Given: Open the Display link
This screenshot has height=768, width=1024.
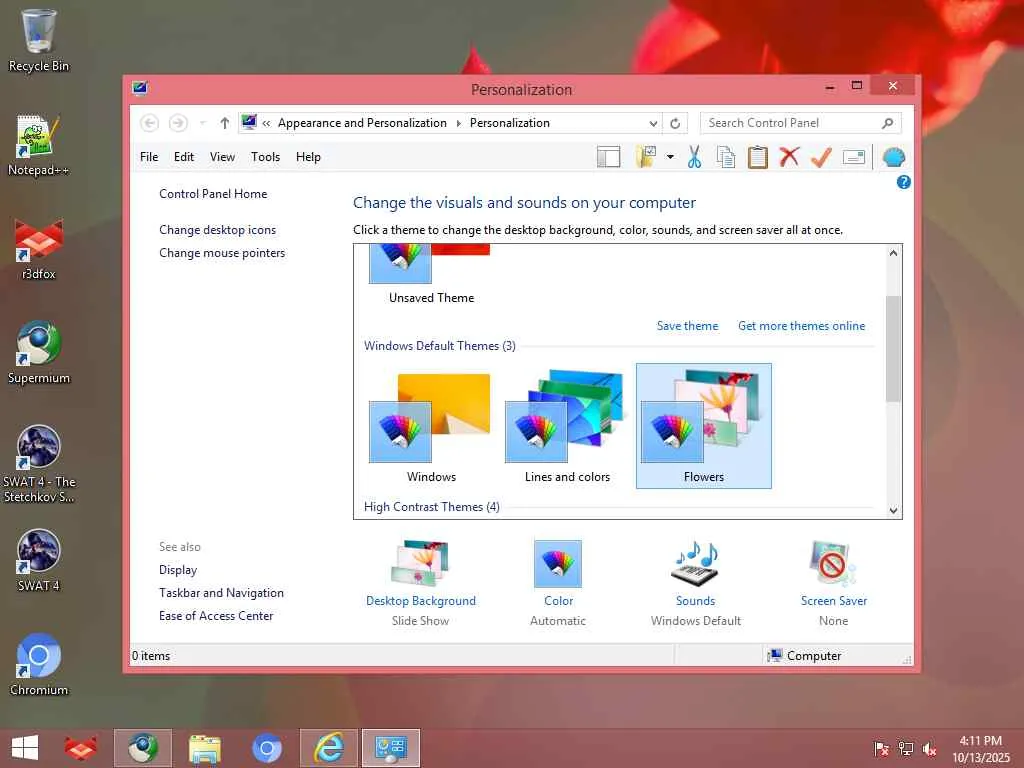Looking at the screenshot, I should 178,570.
